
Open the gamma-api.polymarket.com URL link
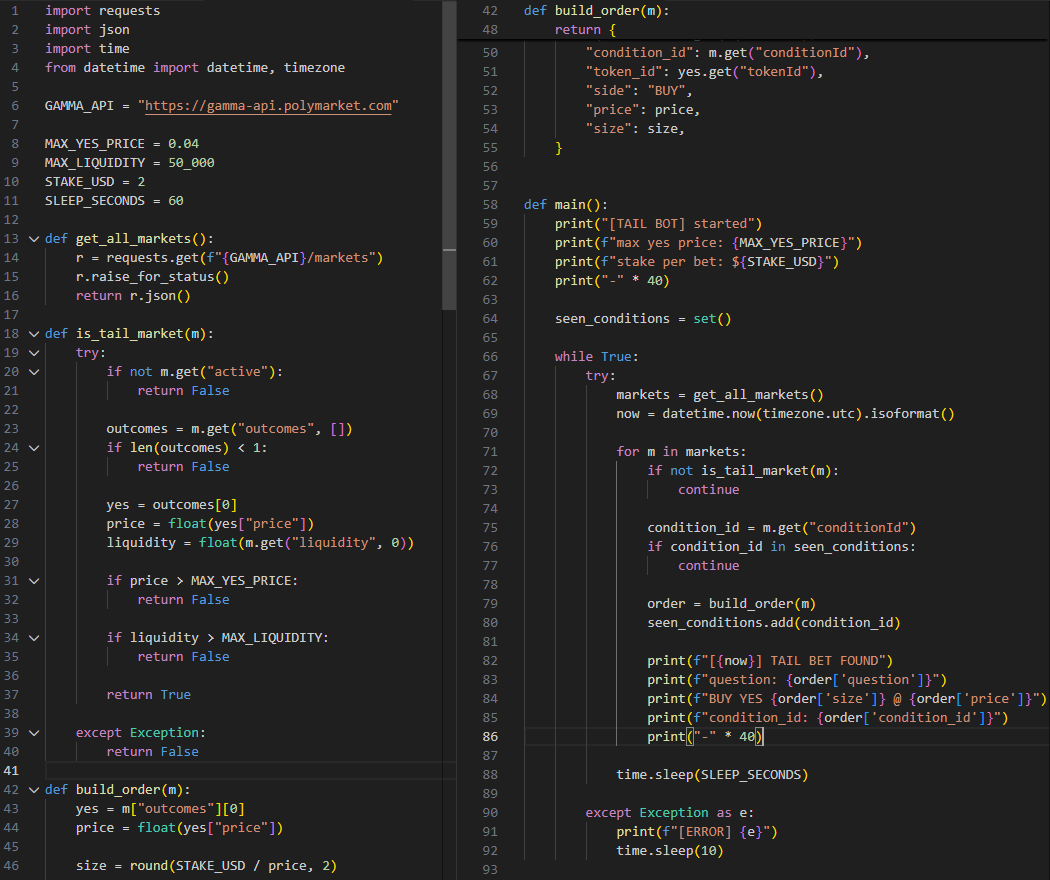pyautogui.click(x=268, y=106)
